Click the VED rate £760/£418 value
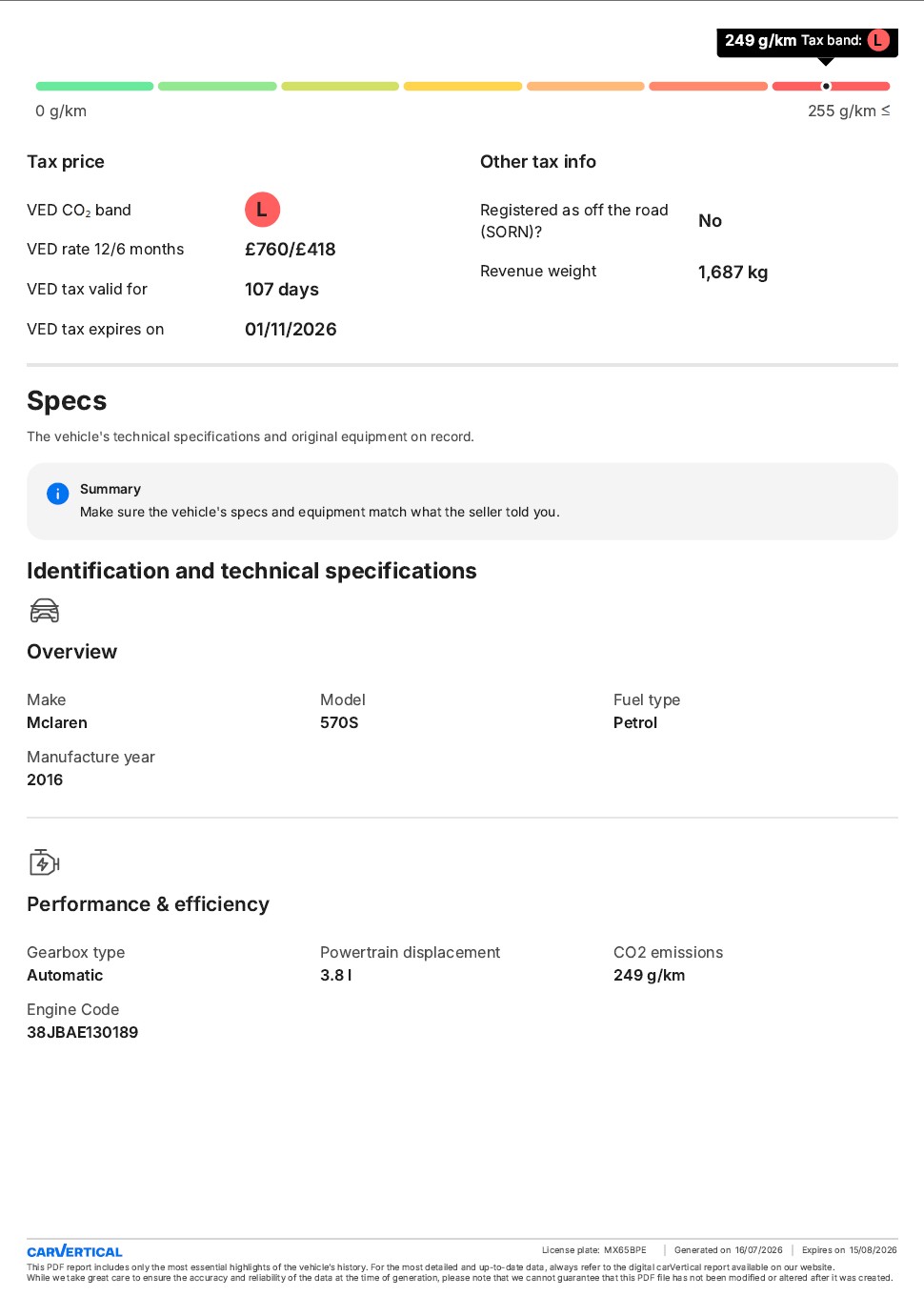Screen dimensions: 924x1296 tap(291, 250)
